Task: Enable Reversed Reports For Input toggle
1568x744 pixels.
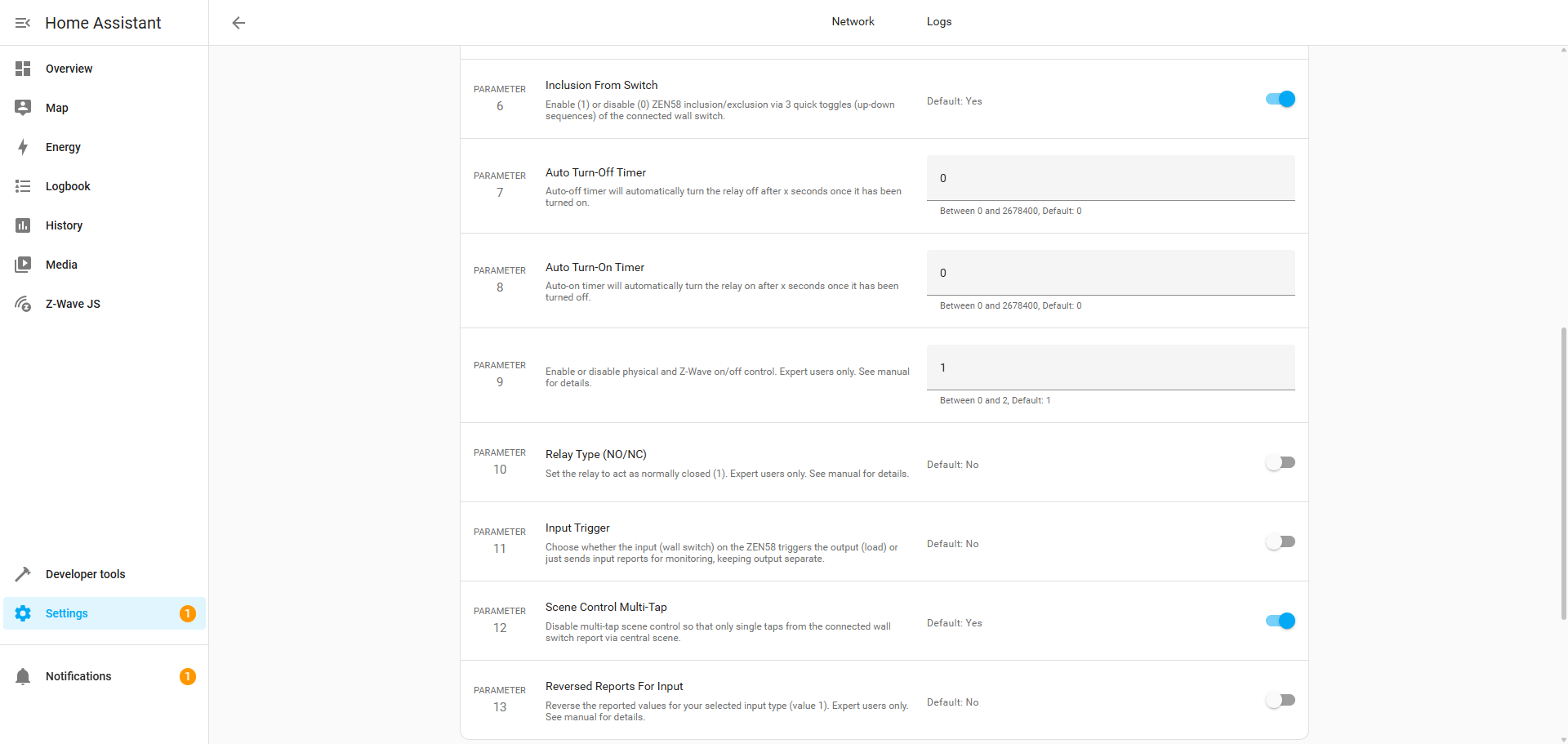Action: click(x=1281, y=700)
